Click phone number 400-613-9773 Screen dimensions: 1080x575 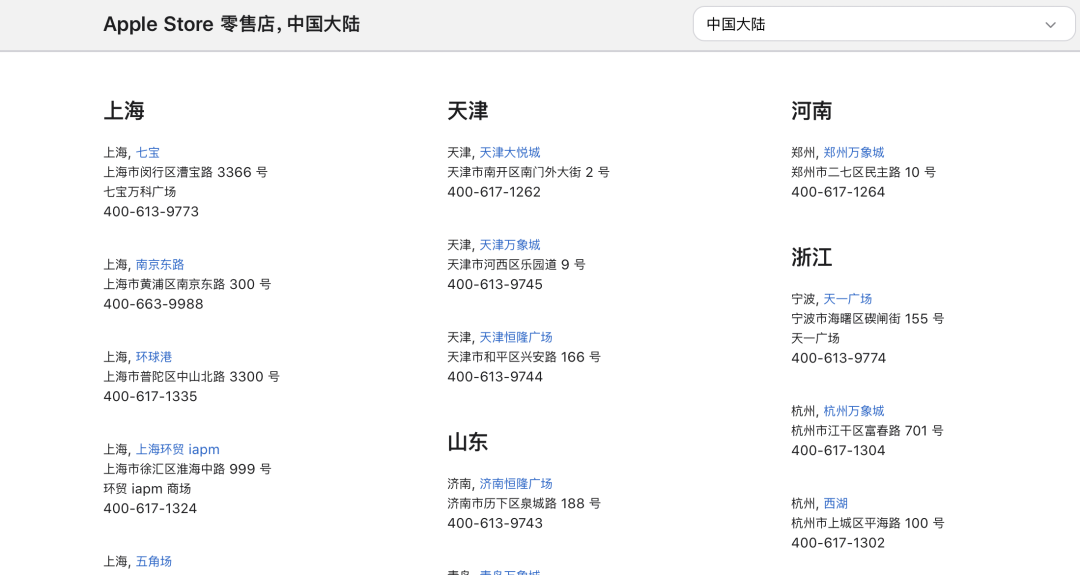(x=151, y=211)
